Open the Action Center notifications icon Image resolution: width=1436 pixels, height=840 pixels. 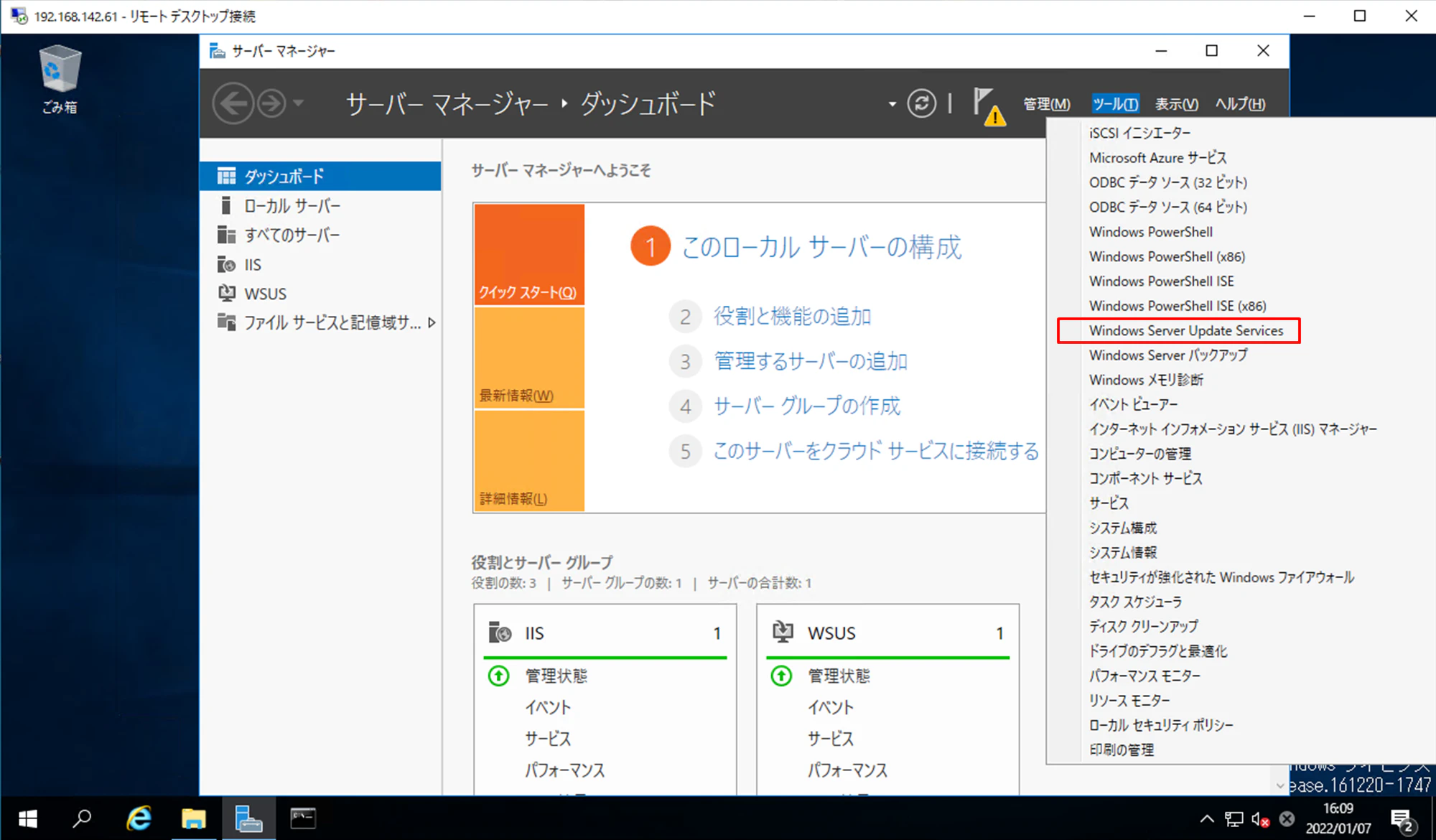pyautogui.click(x=1402, y=819)
